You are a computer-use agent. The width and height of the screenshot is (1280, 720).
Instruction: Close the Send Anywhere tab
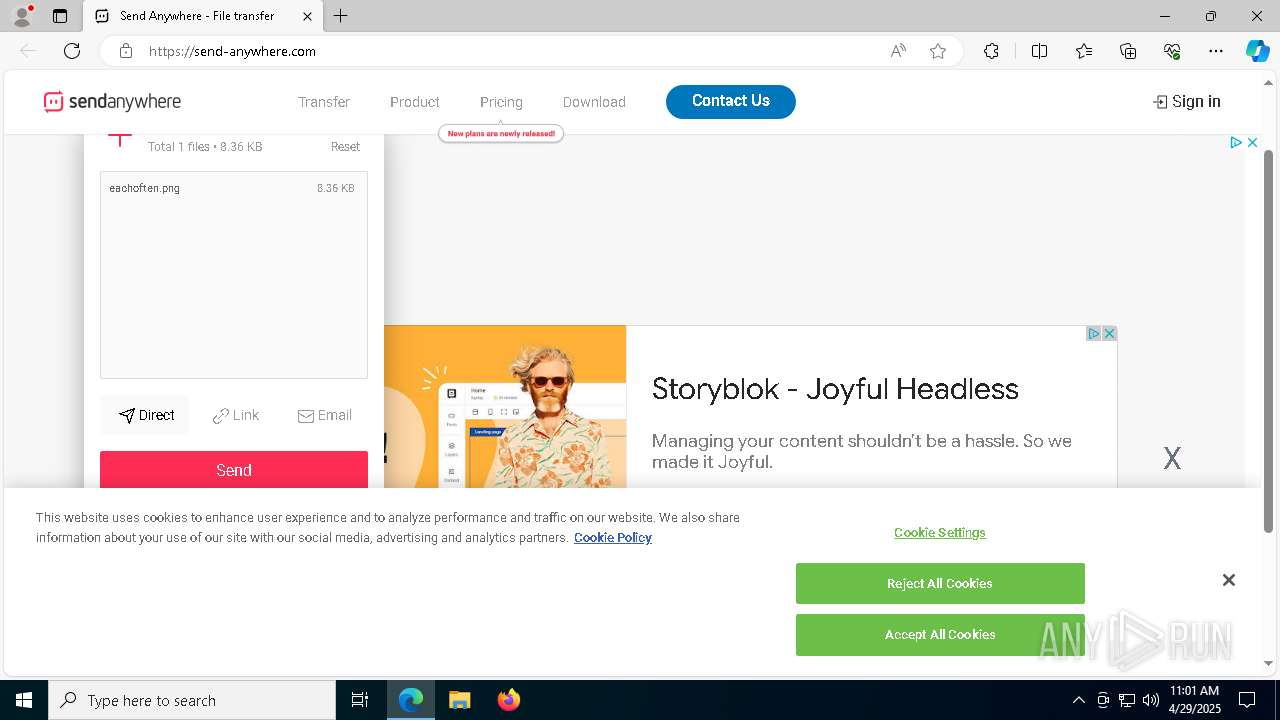[307, 16]
